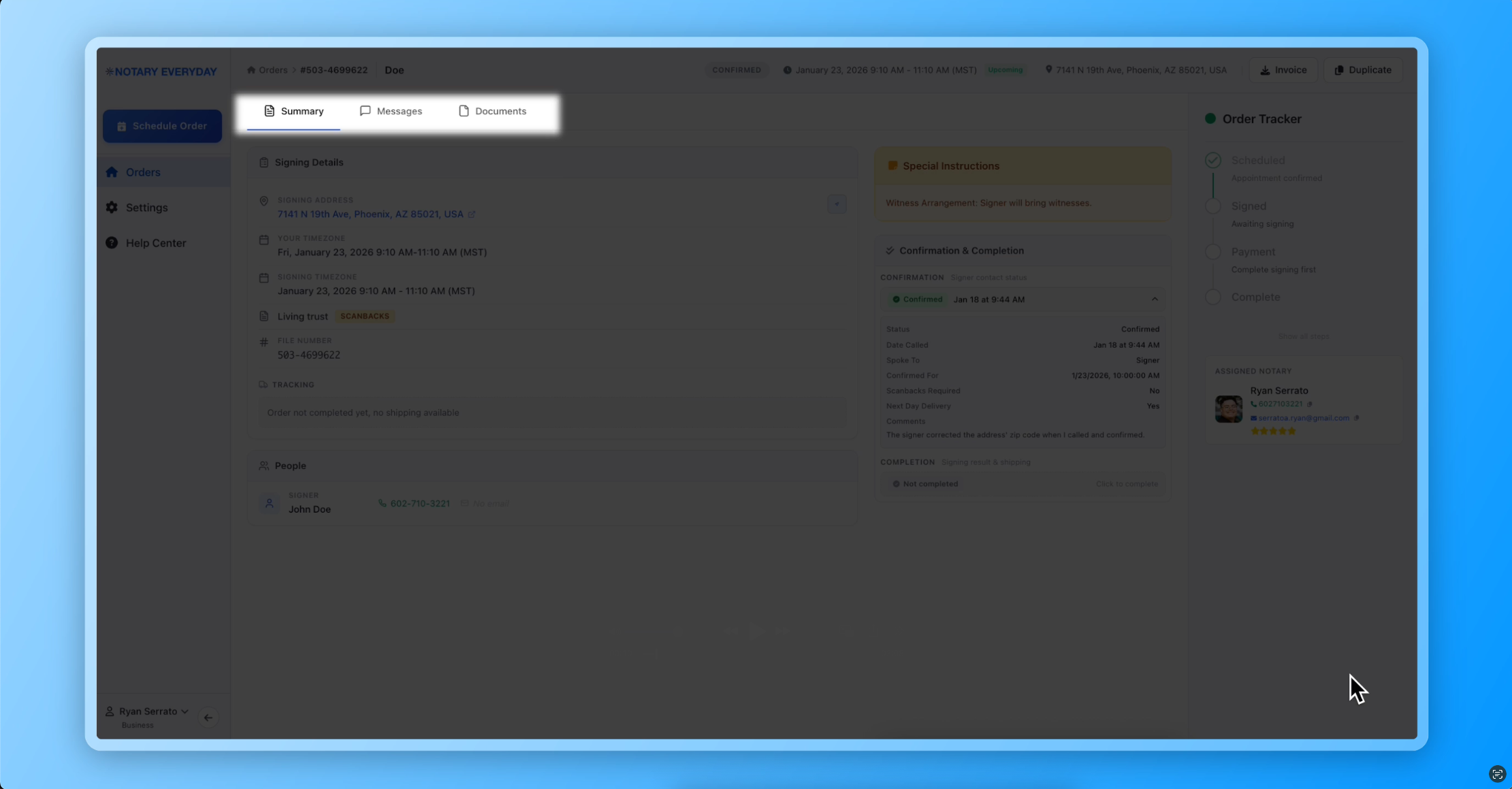Click the assigned notary's profile photo

tap(1228, 409)
